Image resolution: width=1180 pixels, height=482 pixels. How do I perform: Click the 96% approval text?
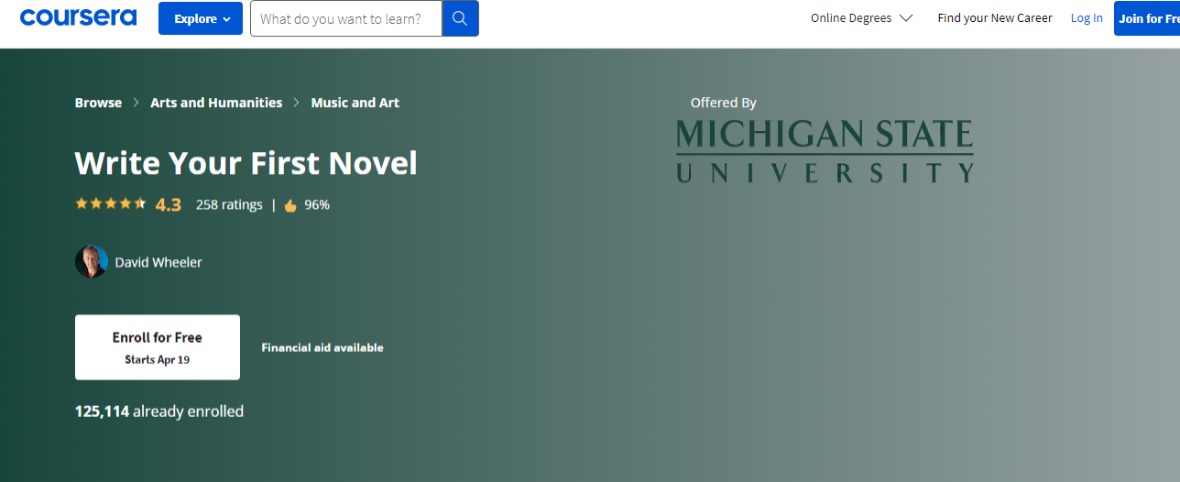point(317,205)
